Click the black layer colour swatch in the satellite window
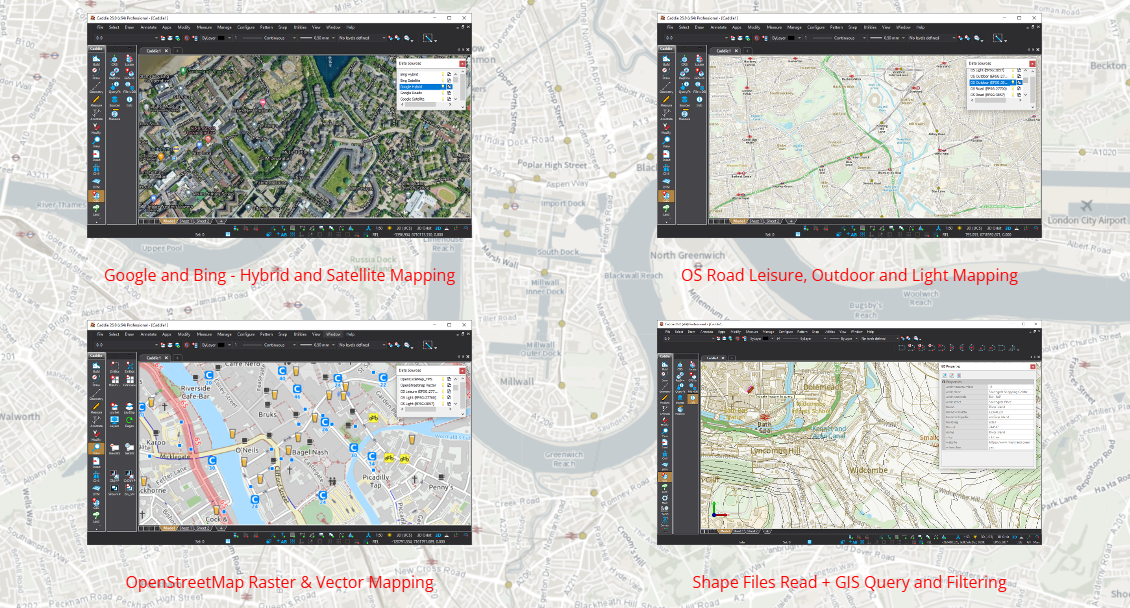Image resolution: width=1130 pixels, height=608 pixels. 221,37
